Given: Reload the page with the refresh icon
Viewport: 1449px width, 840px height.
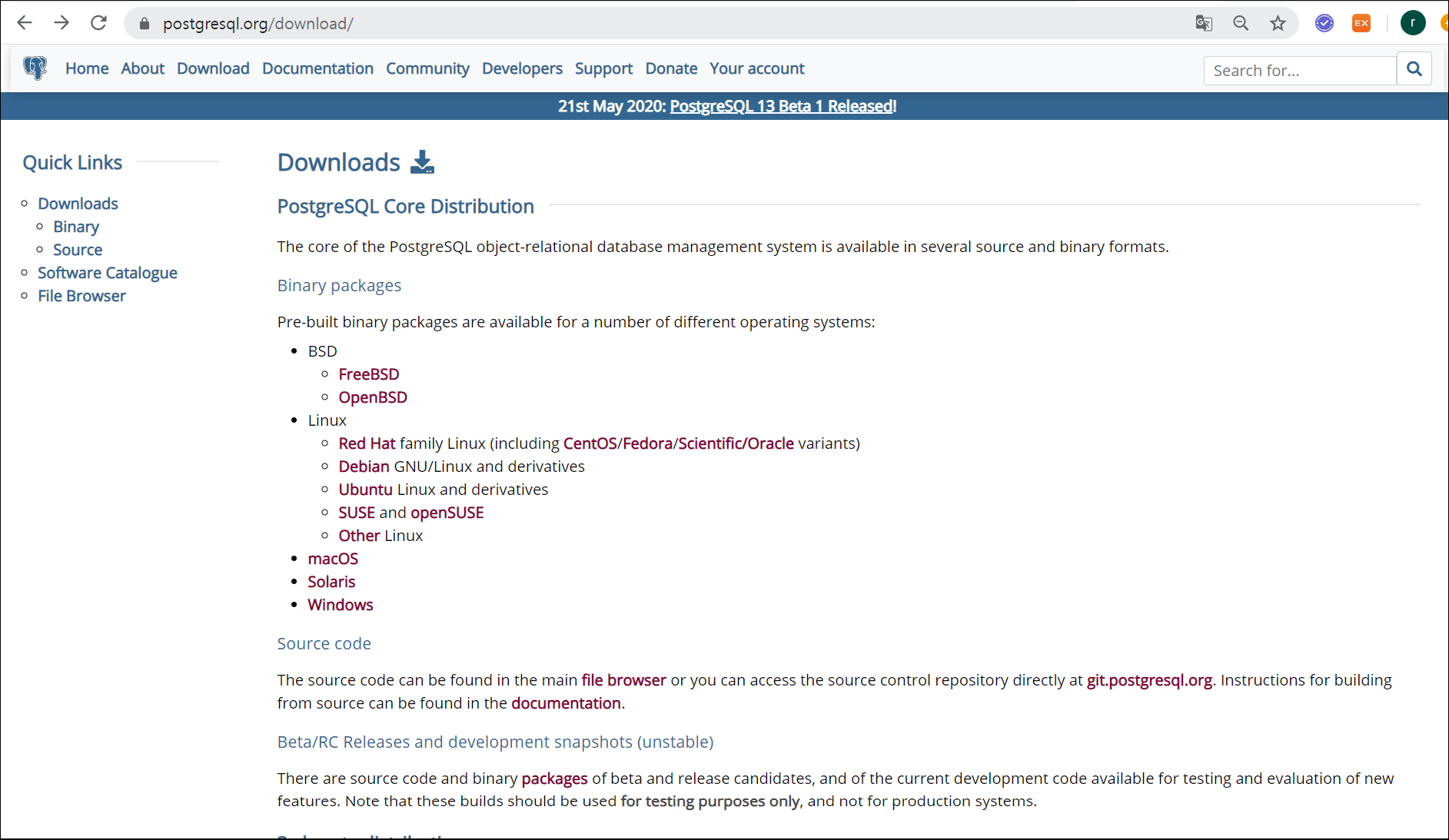Looking at the screenshot, I should pyautogui.click(x=98, y=23).
